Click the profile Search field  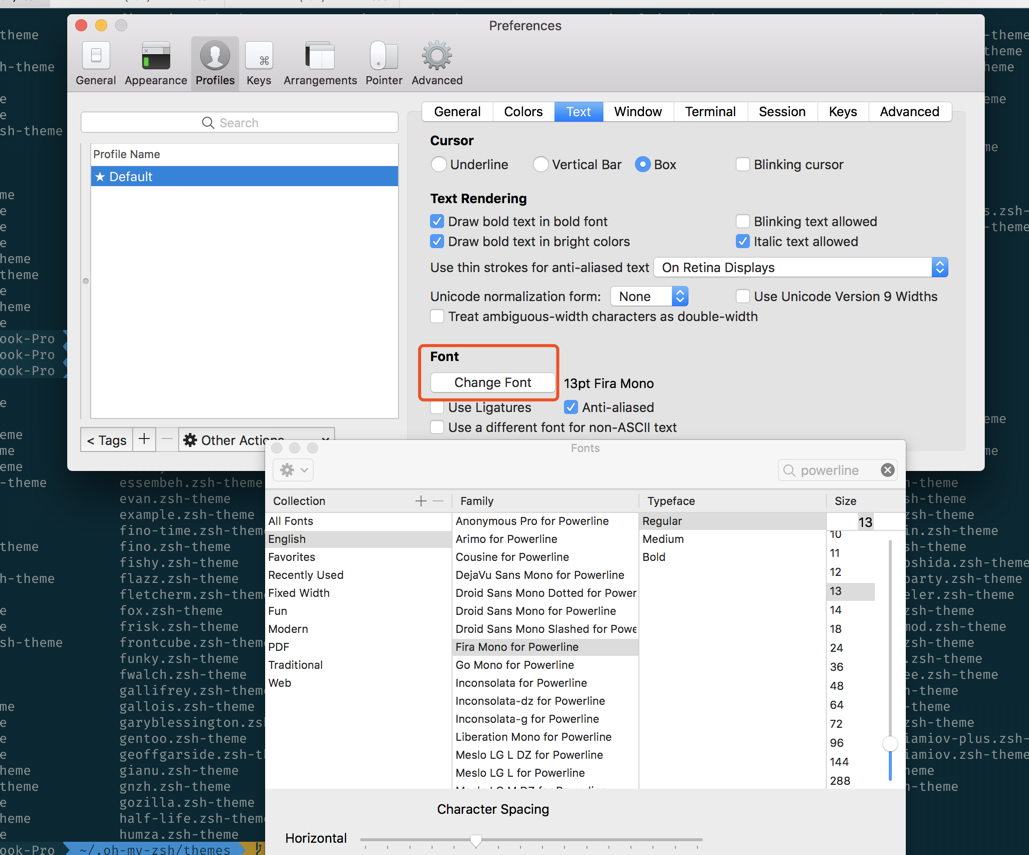tap(239, 123)
